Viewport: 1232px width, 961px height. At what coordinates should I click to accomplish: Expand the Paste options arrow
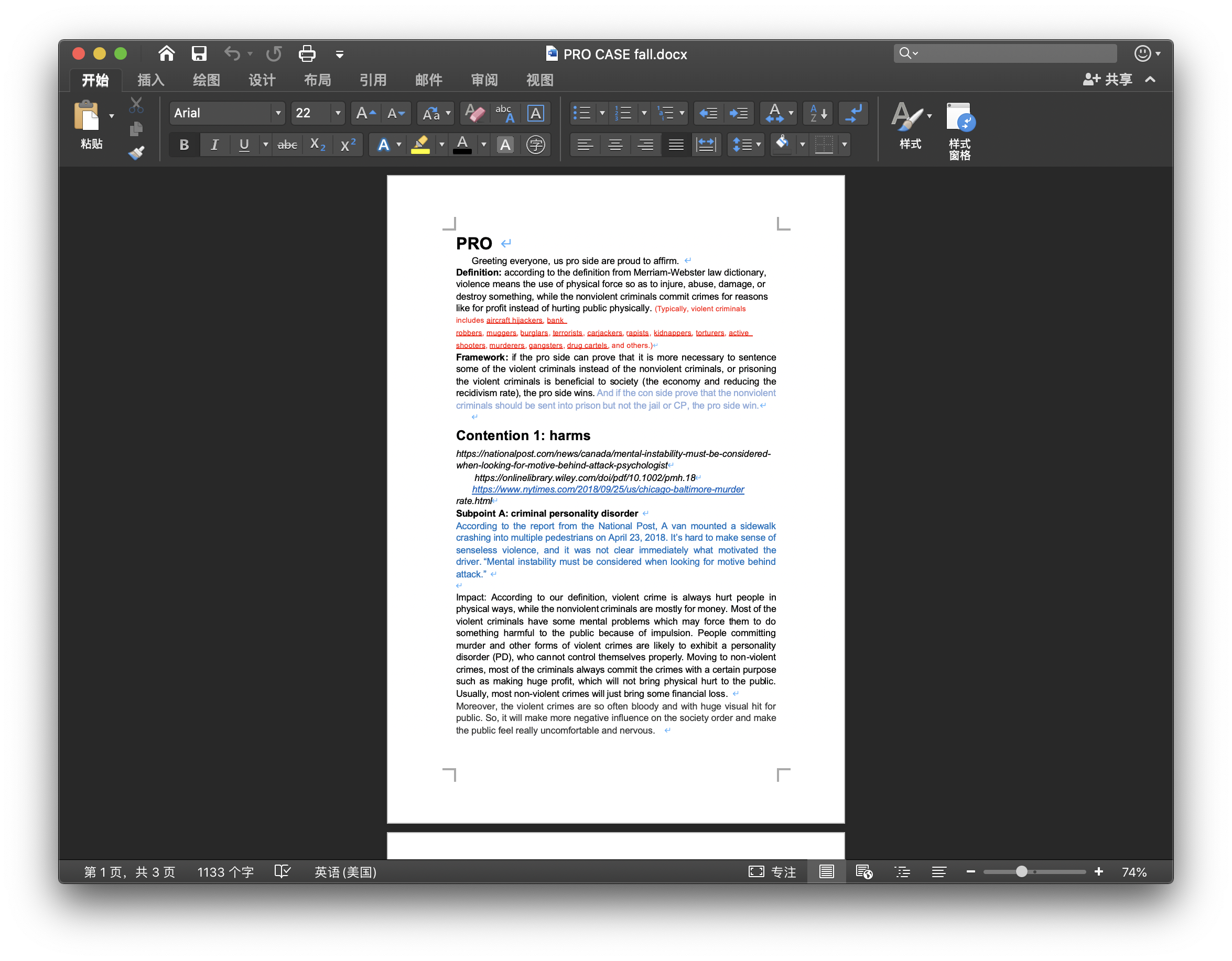(112, 116)
